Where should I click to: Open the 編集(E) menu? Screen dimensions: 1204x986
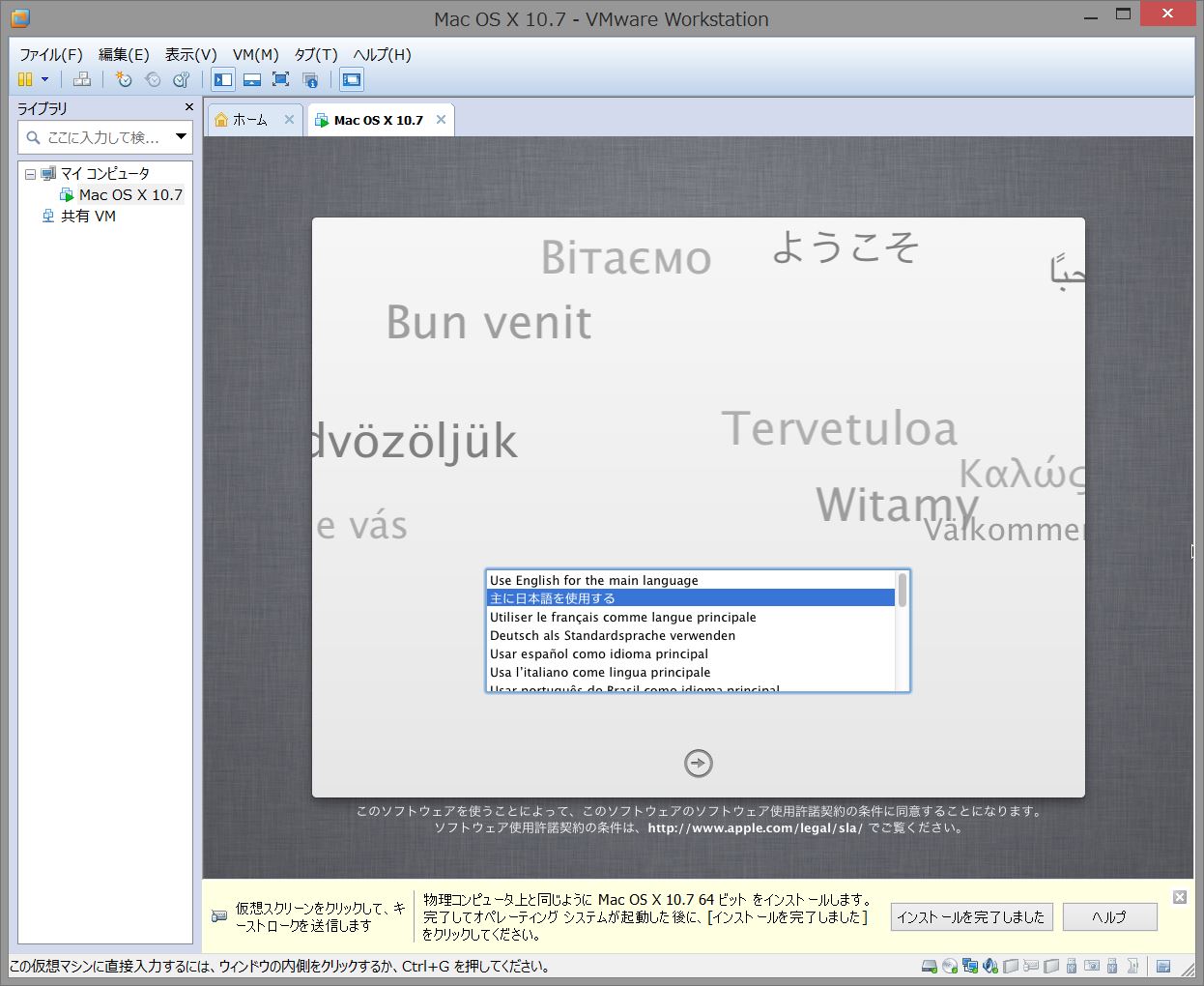click(124, 54)
